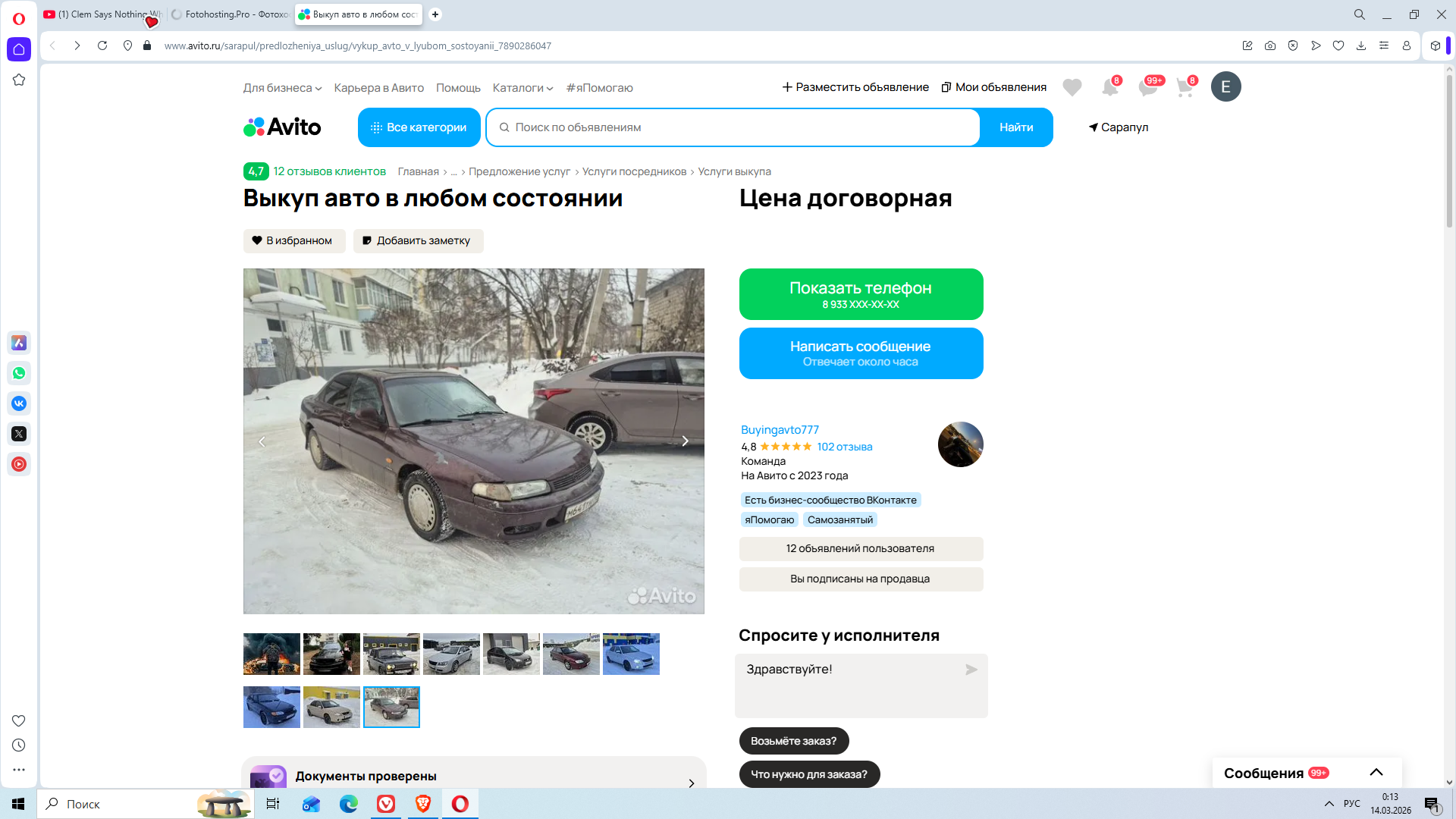Open VK messenger sidebar icon
1456x819 pixels.
click(x=19, y=403)
